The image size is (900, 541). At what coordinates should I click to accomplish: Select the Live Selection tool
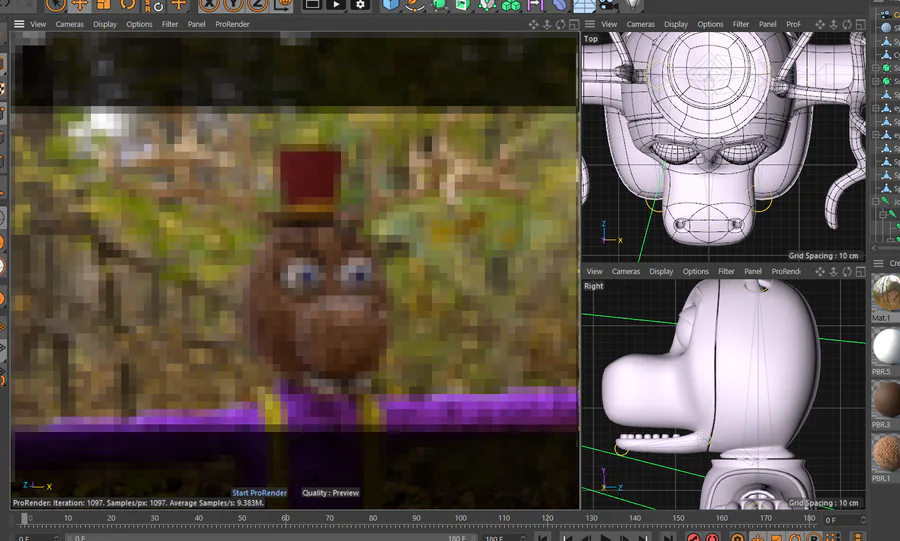tap(56, 5)
